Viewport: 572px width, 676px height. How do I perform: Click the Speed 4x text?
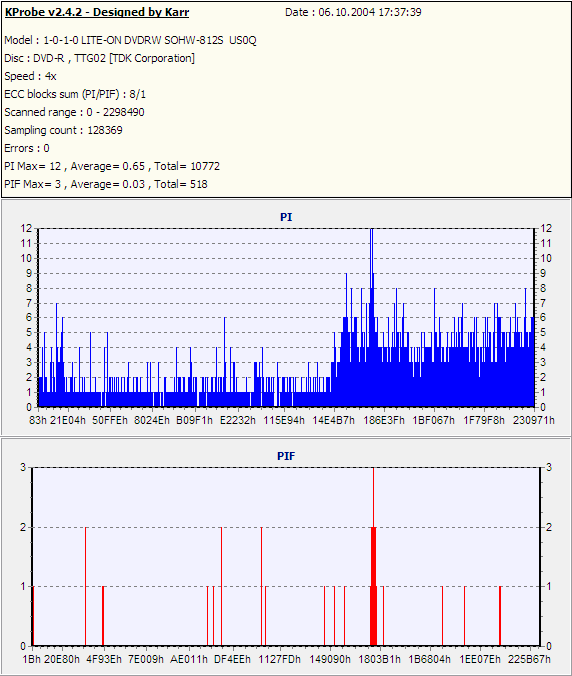click(30, 76)
